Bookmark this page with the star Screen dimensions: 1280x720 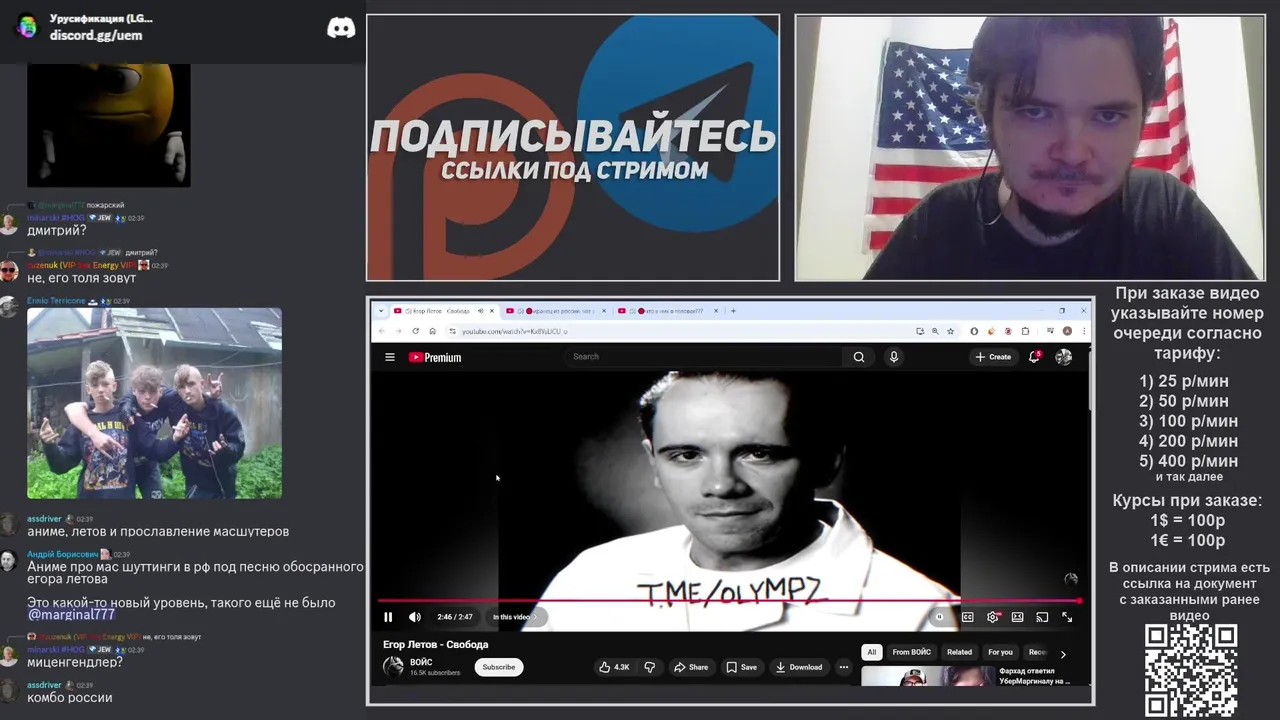pyautogui.click(x=950, y=331)
